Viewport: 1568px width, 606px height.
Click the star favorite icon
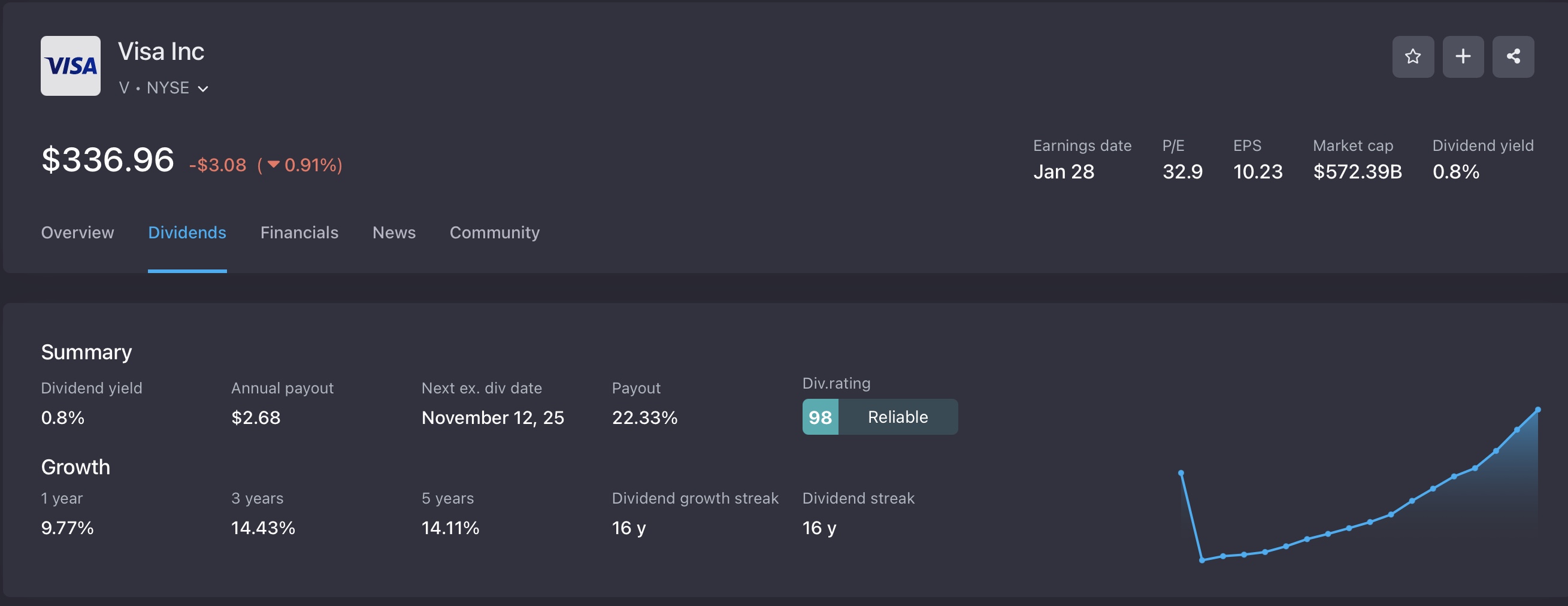coord(1412,56)
